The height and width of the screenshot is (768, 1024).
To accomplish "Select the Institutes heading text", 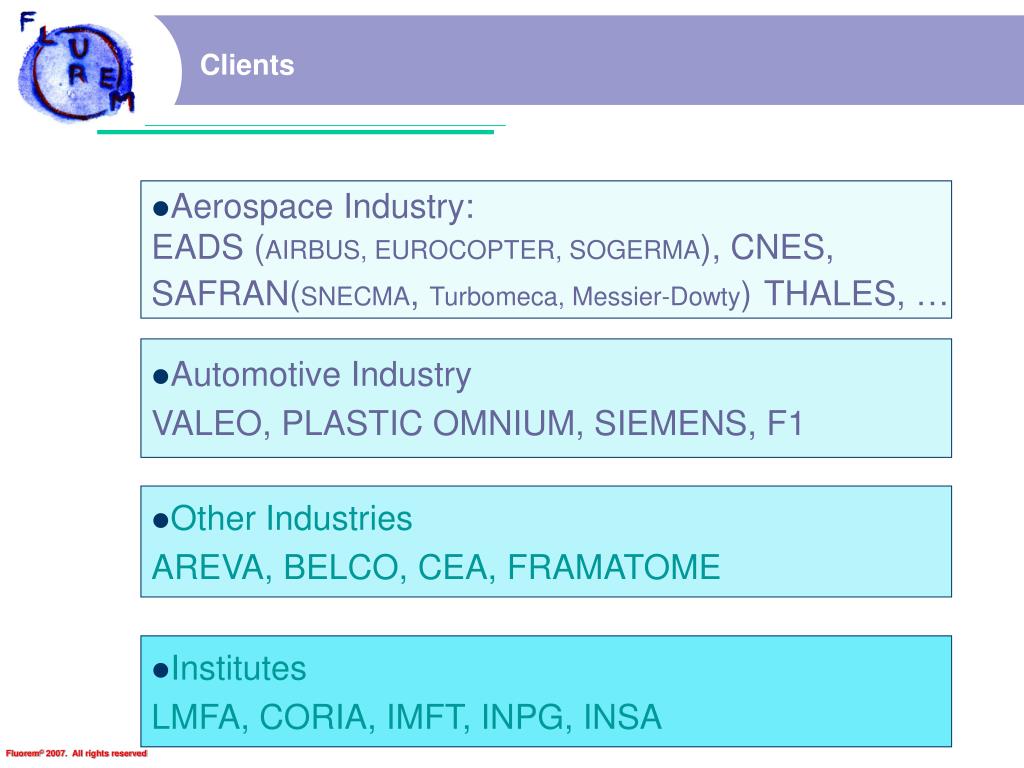I will click(238, 669).
